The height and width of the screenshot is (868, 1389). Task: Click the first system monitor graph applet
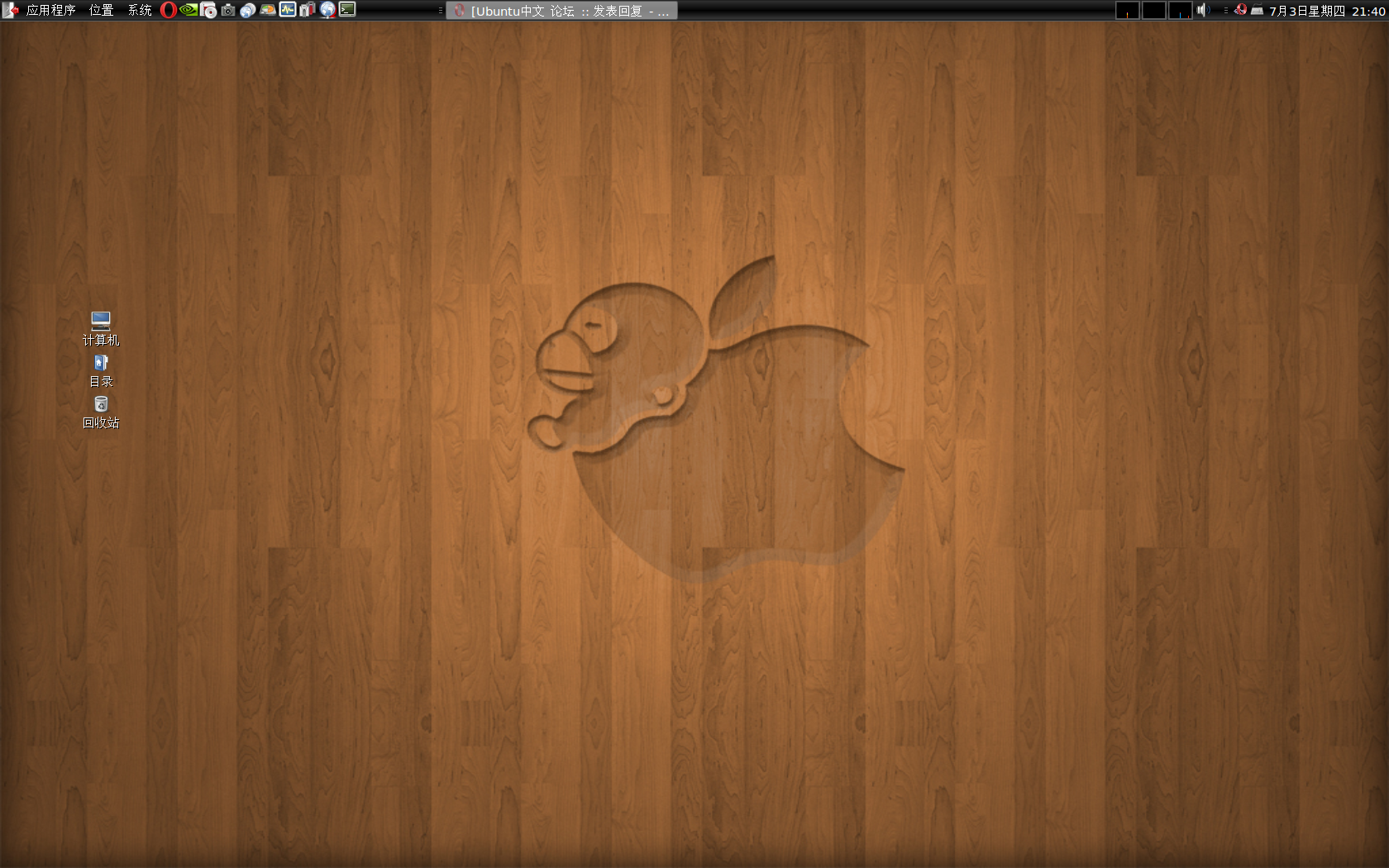(1128, 10)
